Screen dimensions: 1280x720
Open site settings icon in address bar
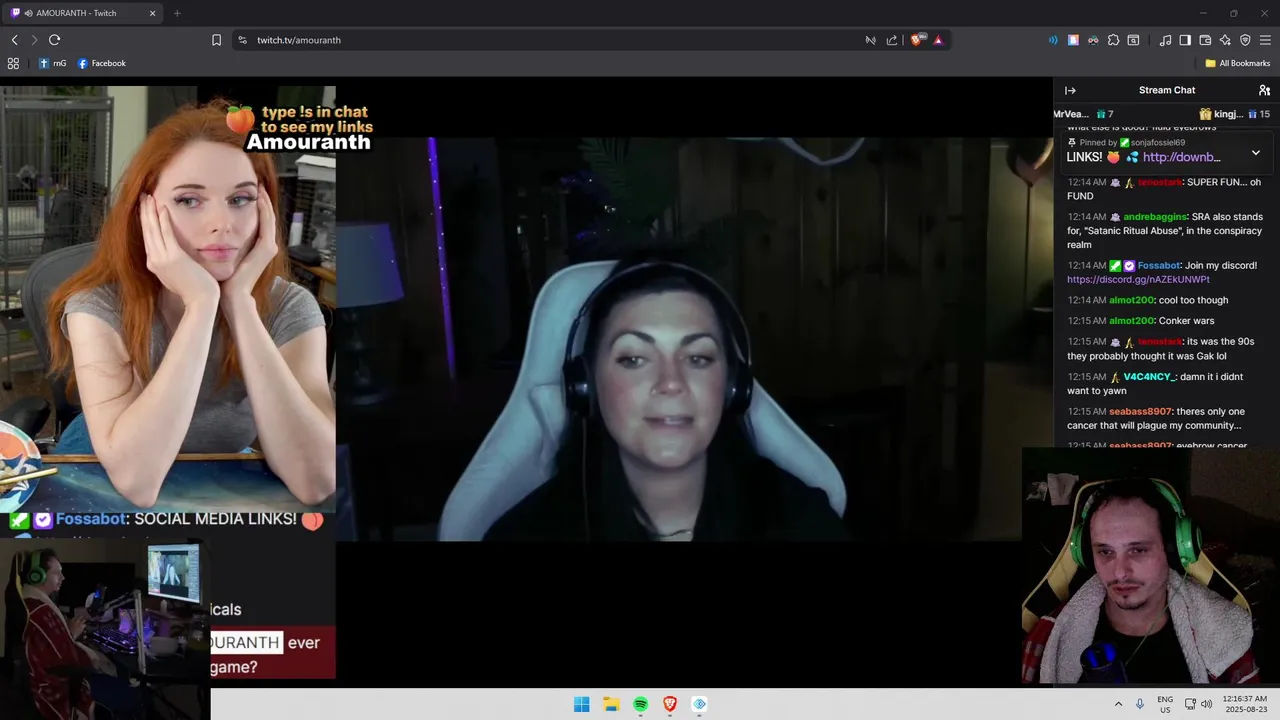[242, 40]
